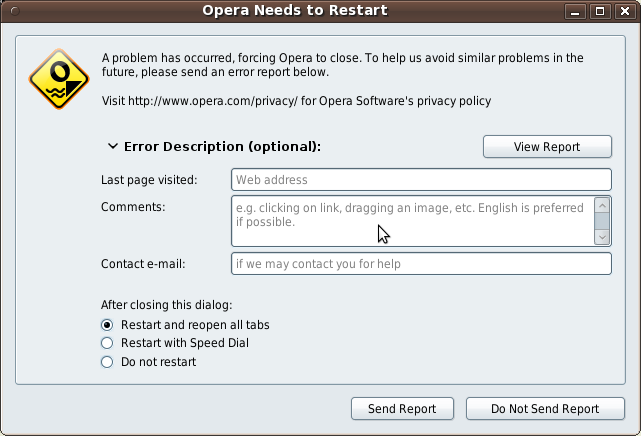Screen dimensions: 641x436
Task: Click the Send Report button
Action: tap(402, 408)
